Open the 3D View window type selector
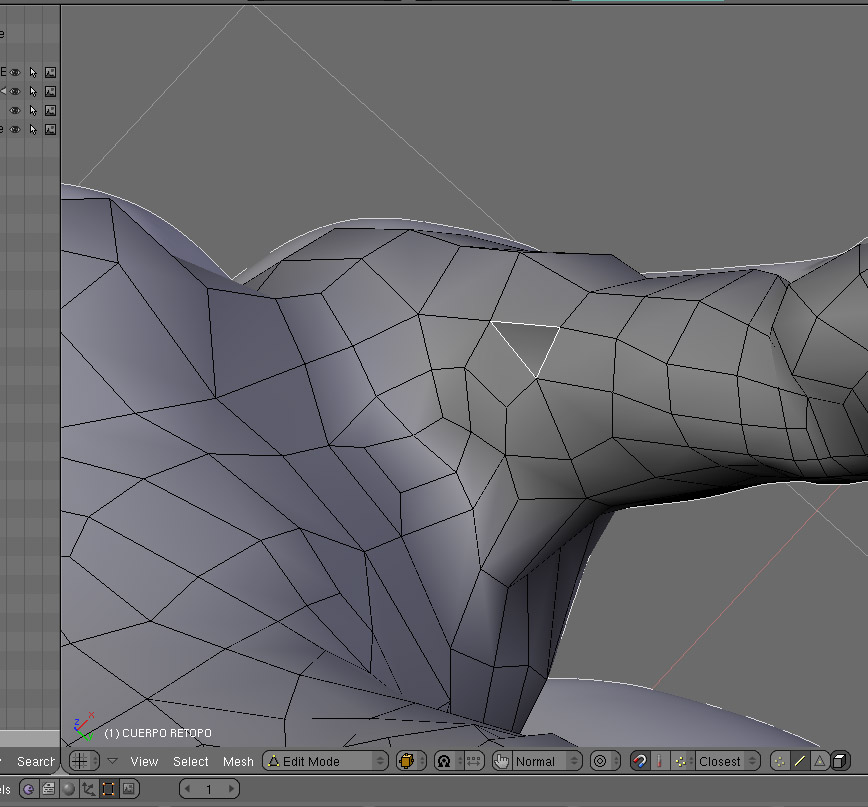 tap(84, 761)
